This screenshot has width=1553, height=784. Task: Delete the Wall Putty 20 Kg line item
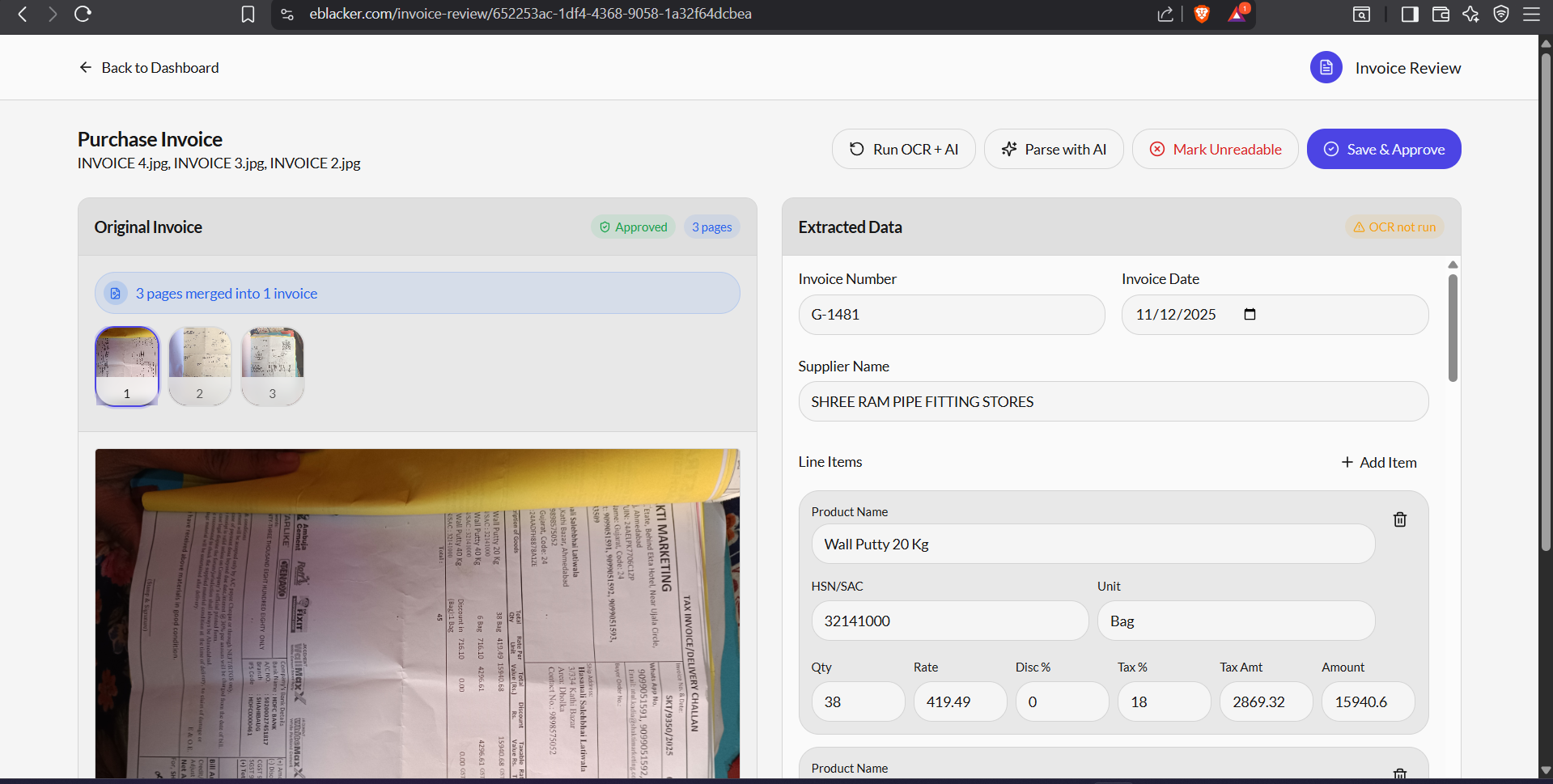[1400, 519]
